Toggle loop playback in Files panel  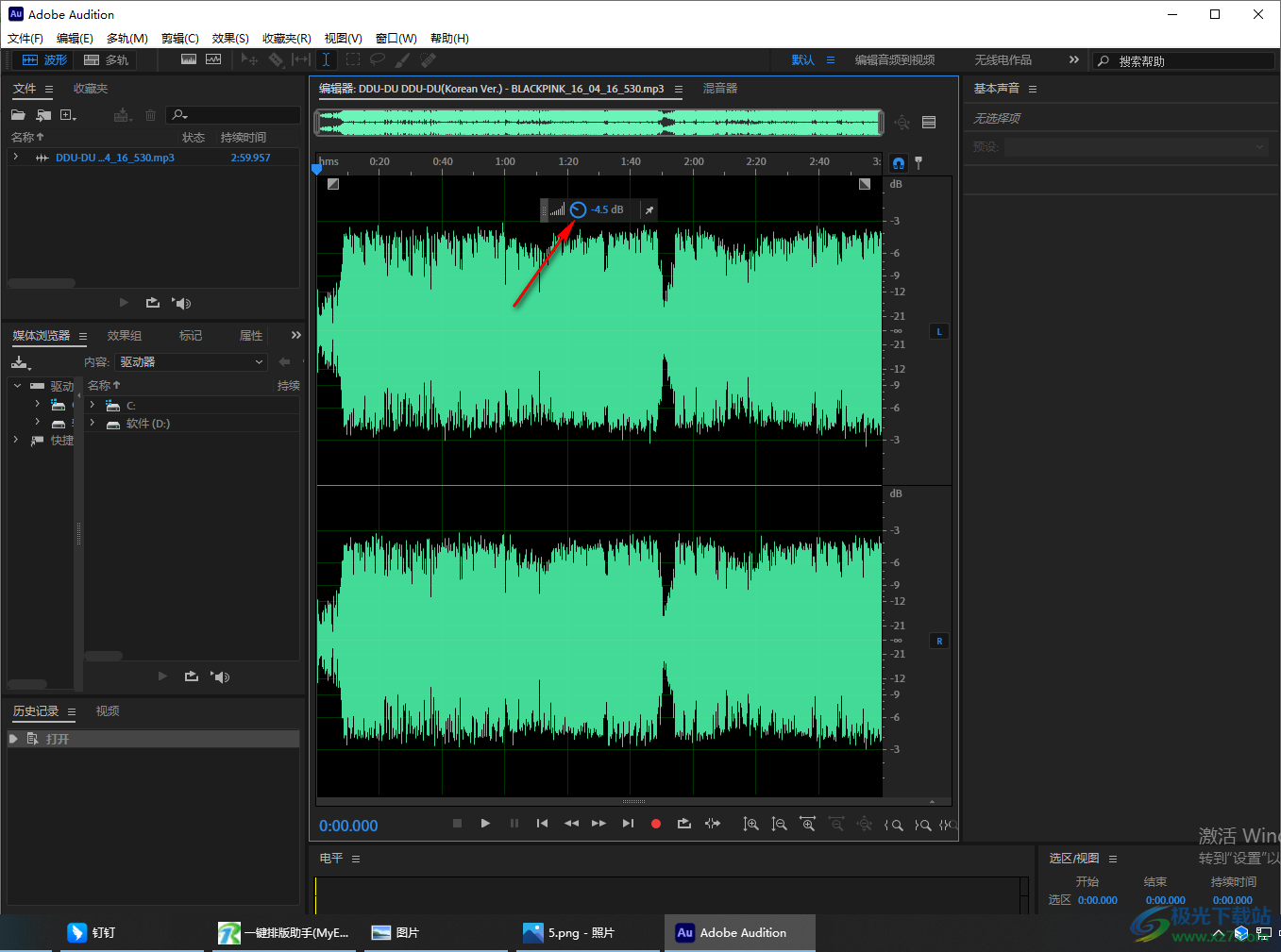pyautogui.click(x=153, y=303)
